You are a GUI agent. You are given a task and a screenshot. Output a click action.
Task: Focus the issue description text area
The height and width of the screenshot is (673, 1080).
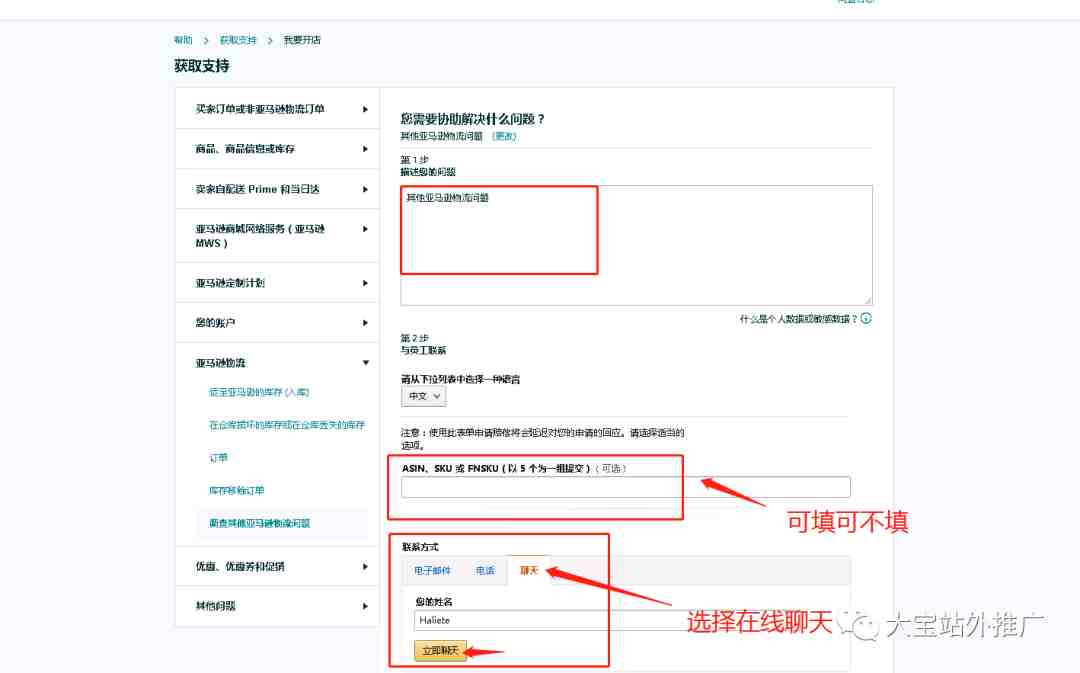click(636, 245)
